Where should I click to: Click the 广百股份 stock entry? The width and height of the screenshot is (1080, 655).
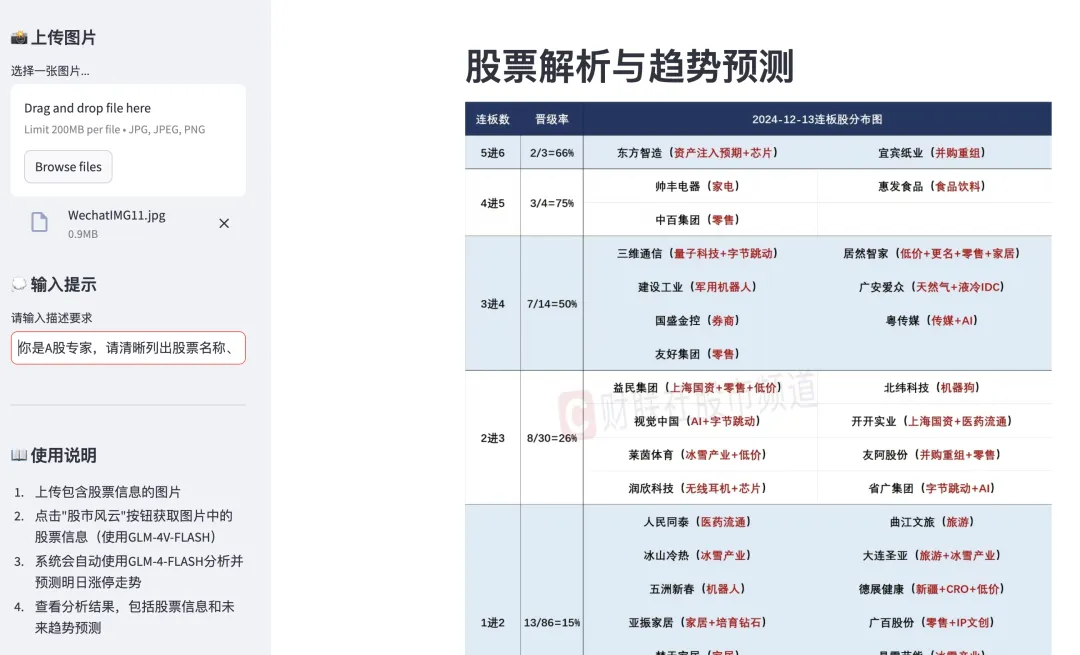pyautogui.click(x=932, y=623)
